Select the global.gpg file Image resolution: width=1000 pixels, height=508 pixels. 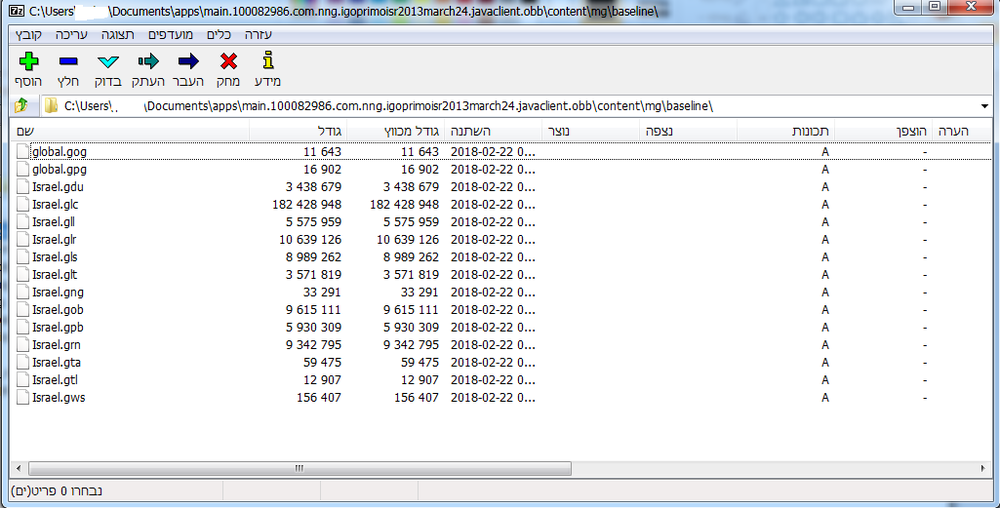pyautogui.click(x=59, y=170)
